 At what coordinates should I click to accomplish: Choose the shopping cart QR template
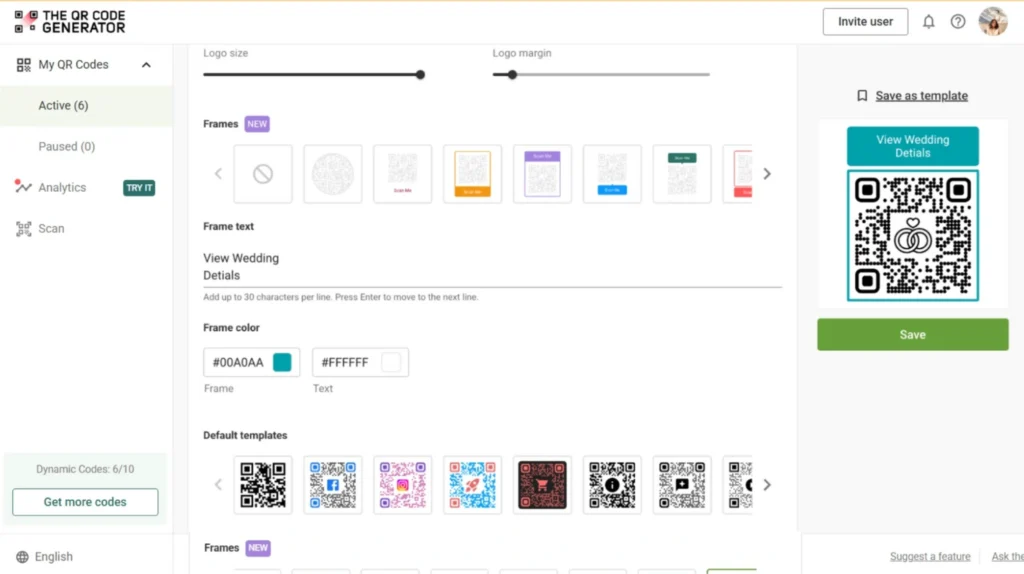[x=542, y=485]
